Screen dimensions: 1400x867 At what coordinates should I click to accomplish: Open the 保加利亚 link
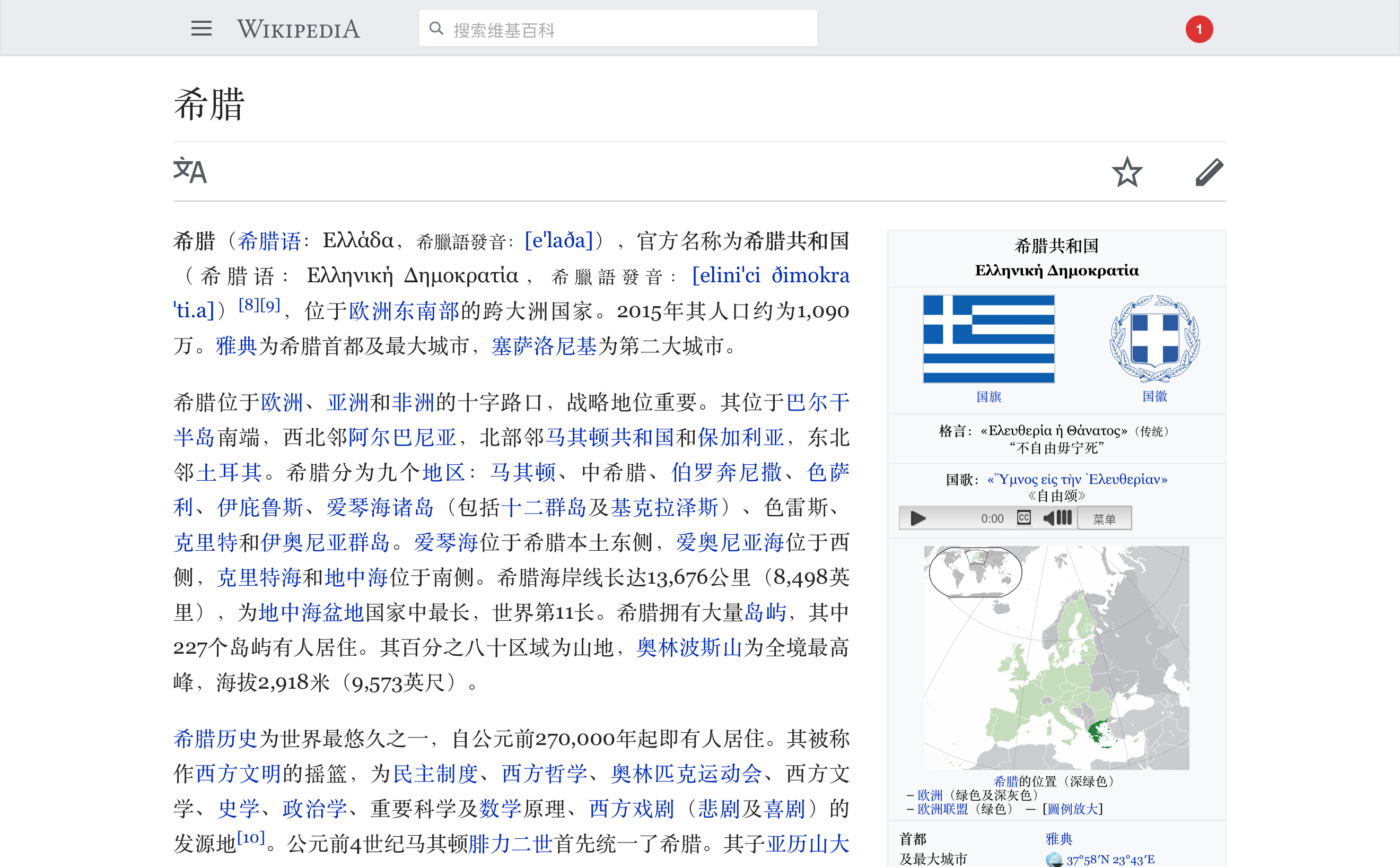[x=741, y=438]
